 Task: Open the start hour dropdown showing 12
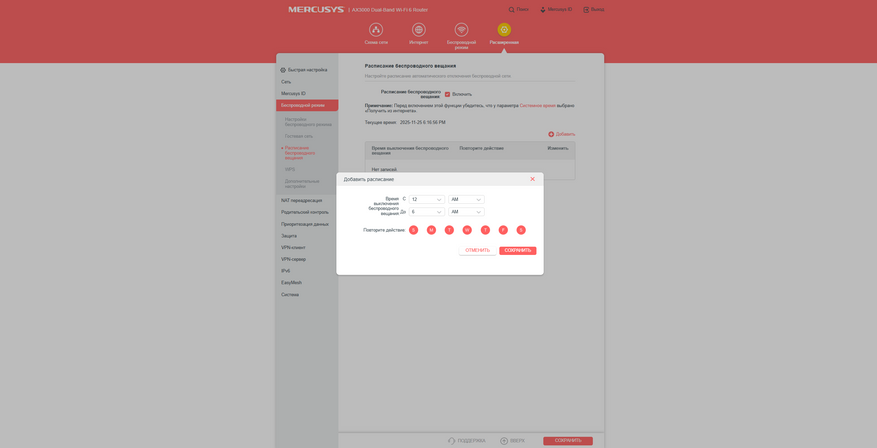click(x=427, y=199)
